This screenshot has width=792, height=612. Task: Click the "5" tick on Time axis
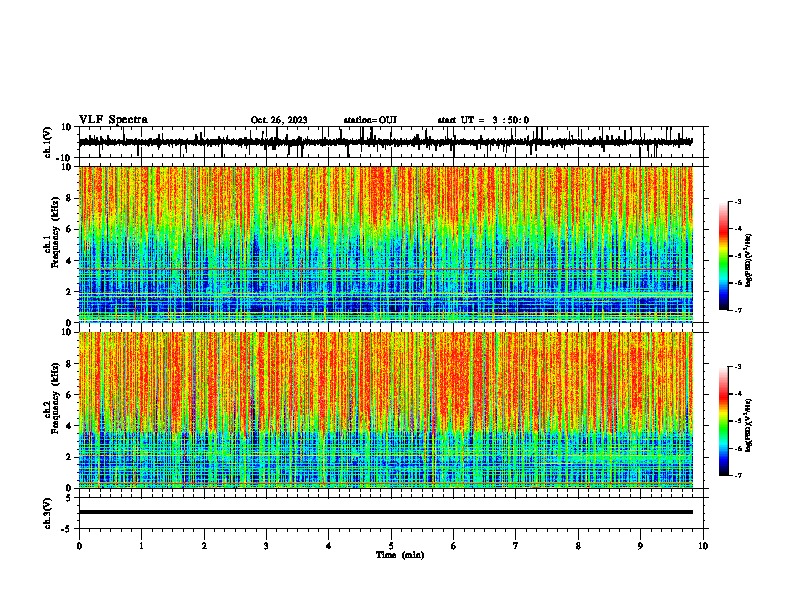tap(391, 546)
